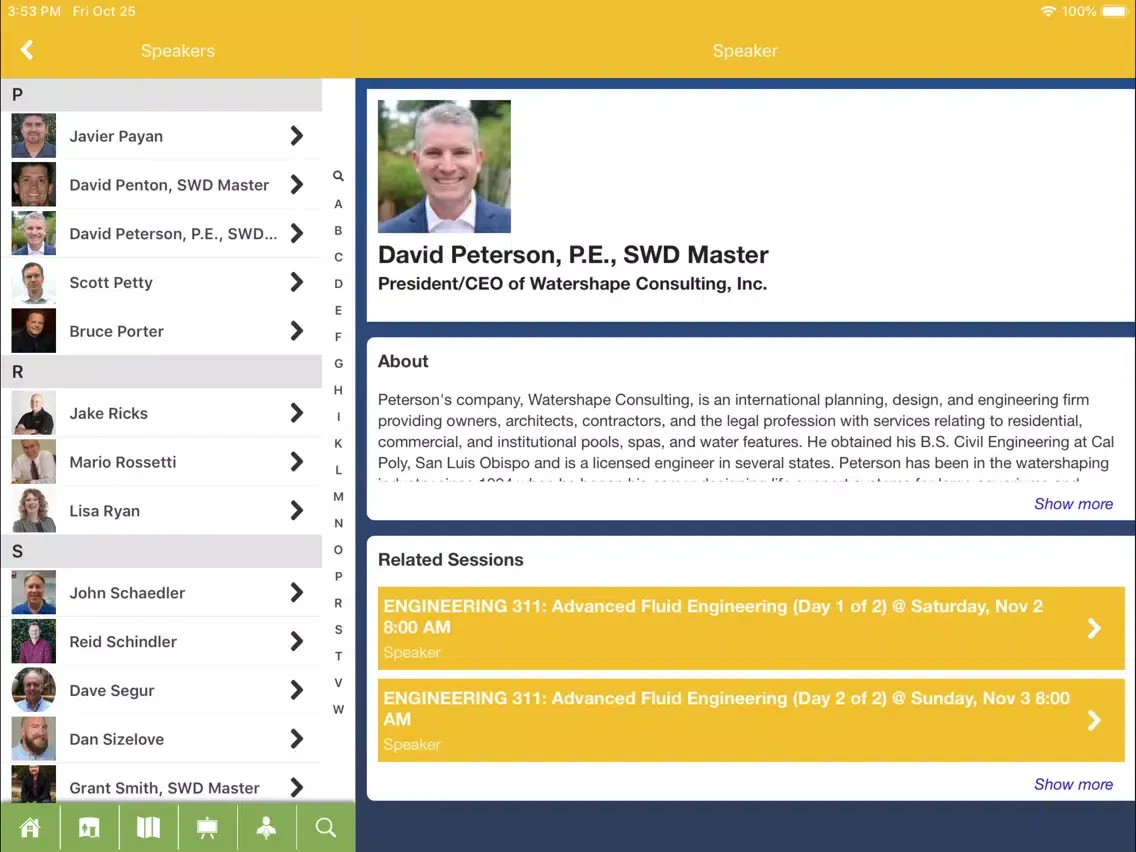Image resolution: width=1136 pixels, height=852 pixels.
Task: Tap Lisa Ryan's photo thumbnail
Action: [33, 511]
